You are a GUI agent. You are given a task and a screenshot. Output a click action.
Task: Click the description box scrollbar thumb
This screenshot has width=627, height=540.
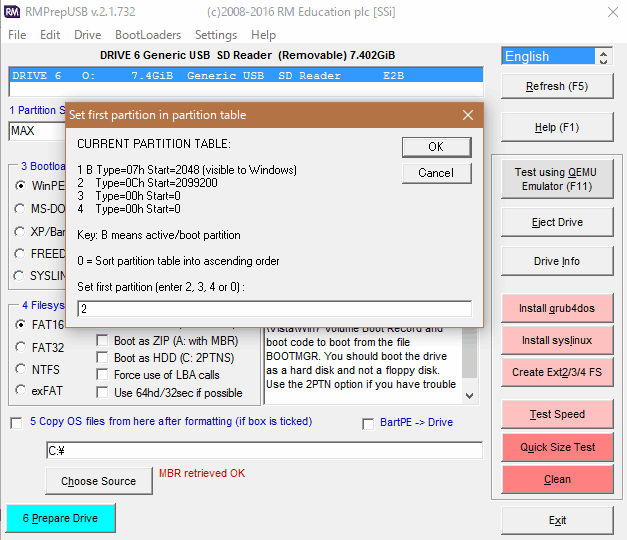pos(469,353)
